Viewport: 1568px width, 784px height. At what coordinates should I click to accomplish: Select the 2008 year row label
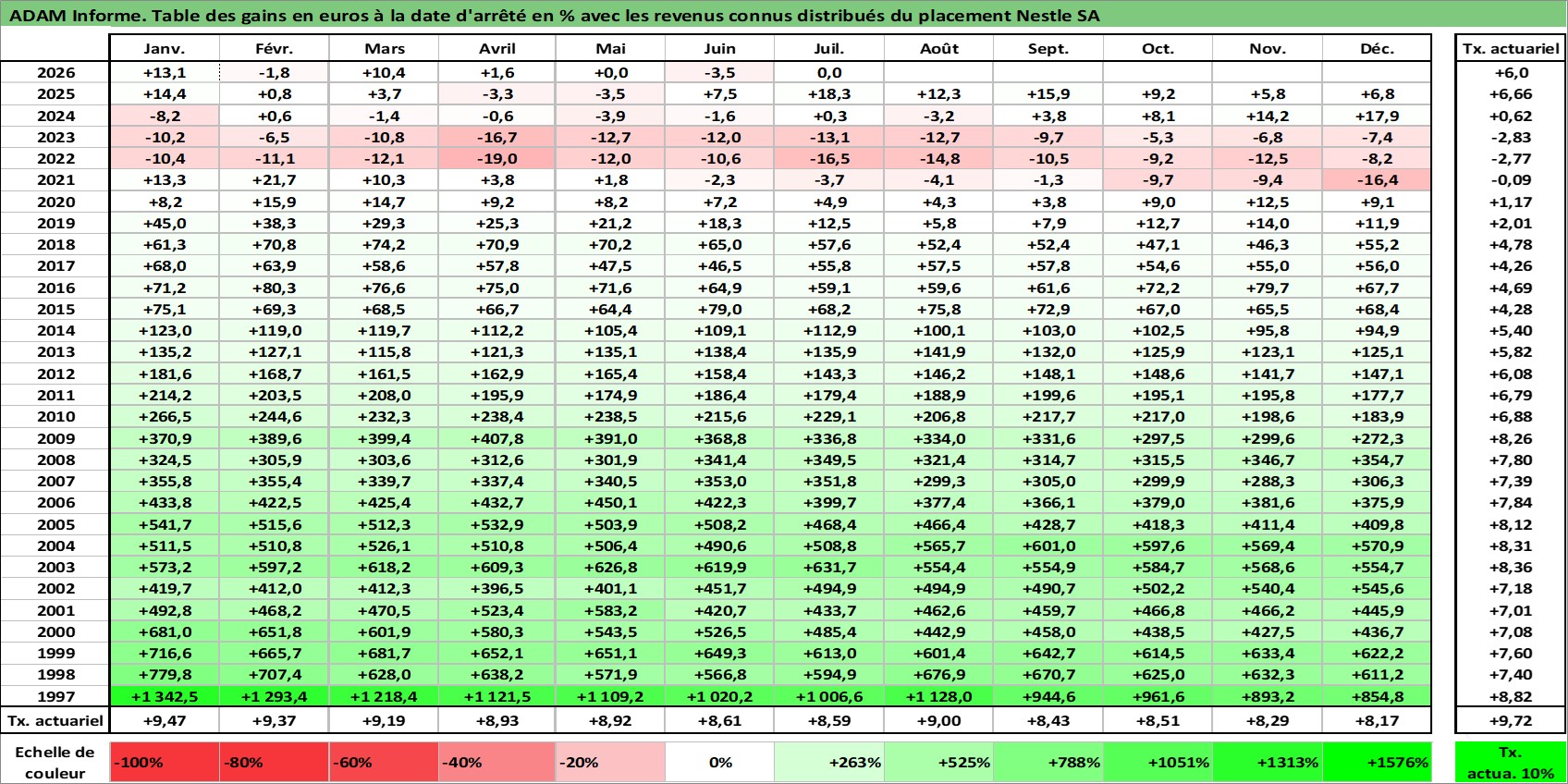55,459
